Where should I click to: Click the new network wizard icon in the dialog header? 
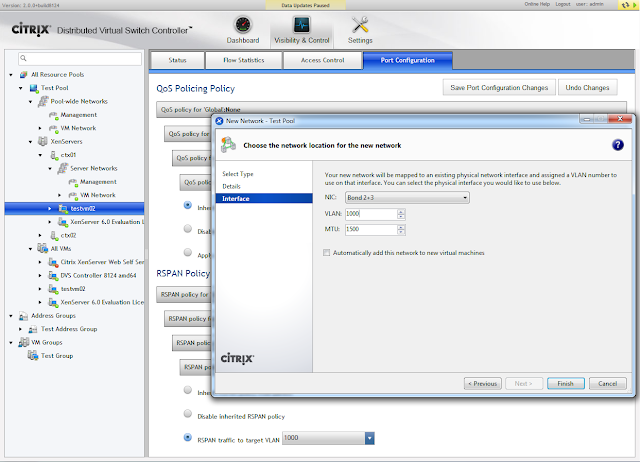[x=229, y=145]
